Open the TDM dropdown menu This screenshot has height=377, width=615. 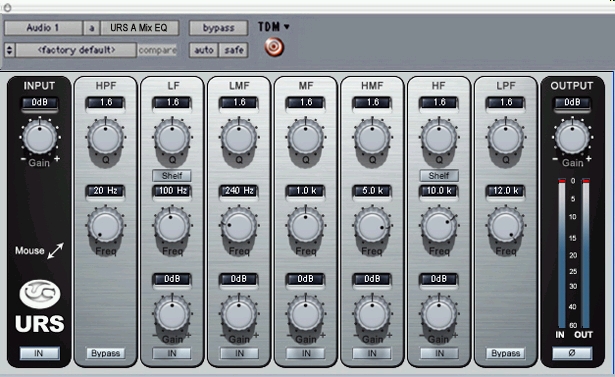click(274, 27)
